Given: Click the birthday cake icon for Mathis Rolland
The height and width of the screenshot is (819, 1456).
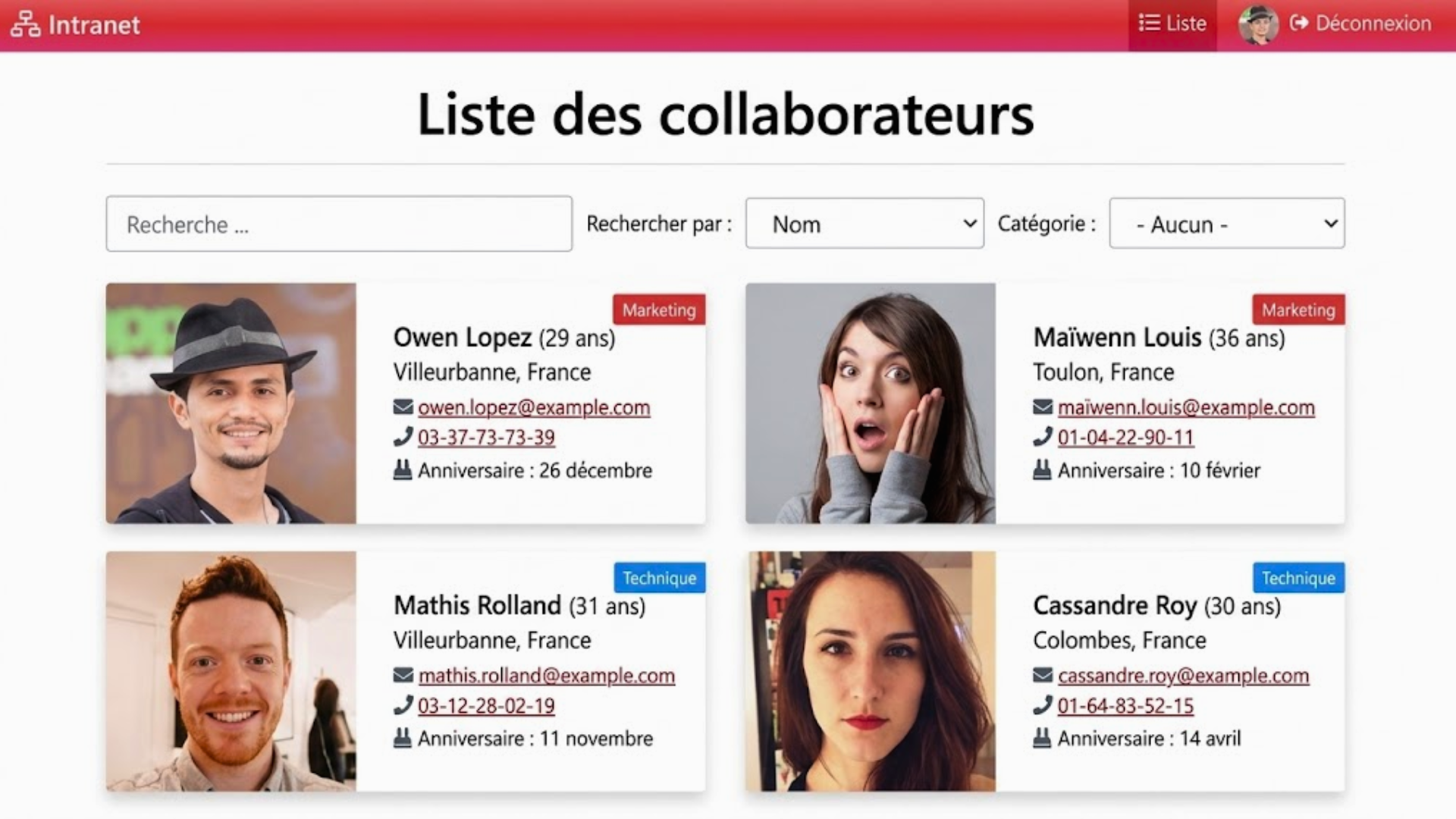Looking at the screenshot, I should point(403,738).
